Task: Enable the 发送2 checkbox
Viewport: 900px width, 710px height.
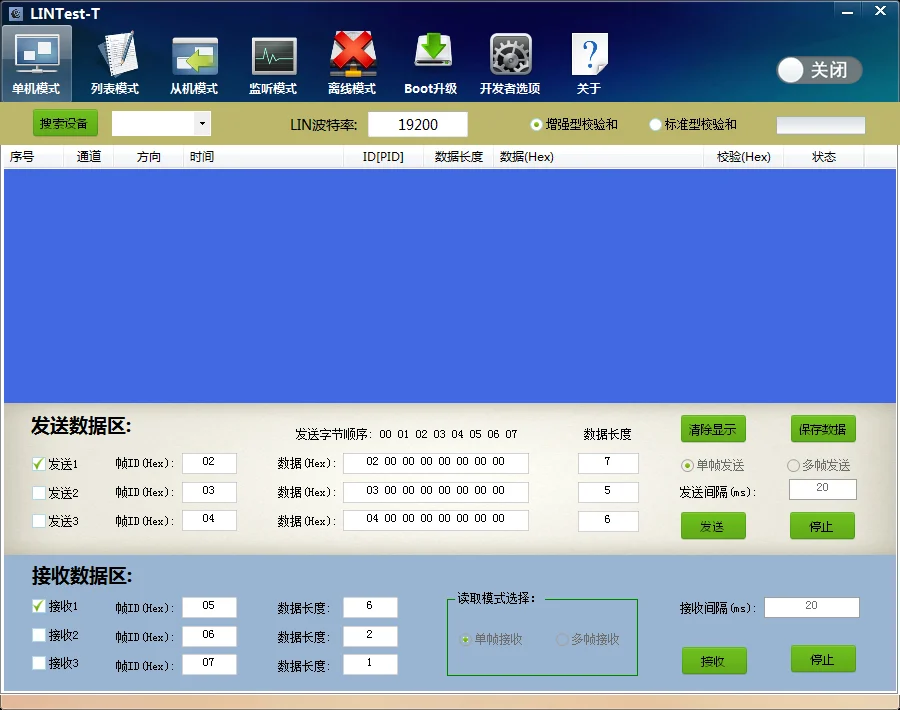Action: click(x=39, y=493)
